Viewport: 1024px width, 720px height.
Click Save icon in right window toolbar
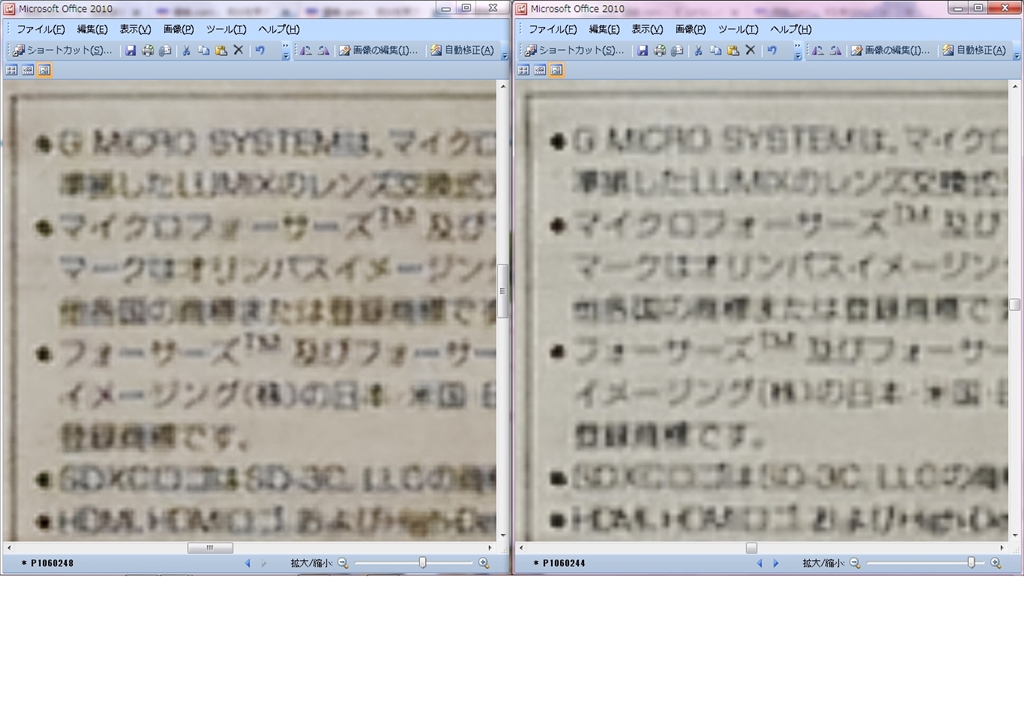[643, 50]
